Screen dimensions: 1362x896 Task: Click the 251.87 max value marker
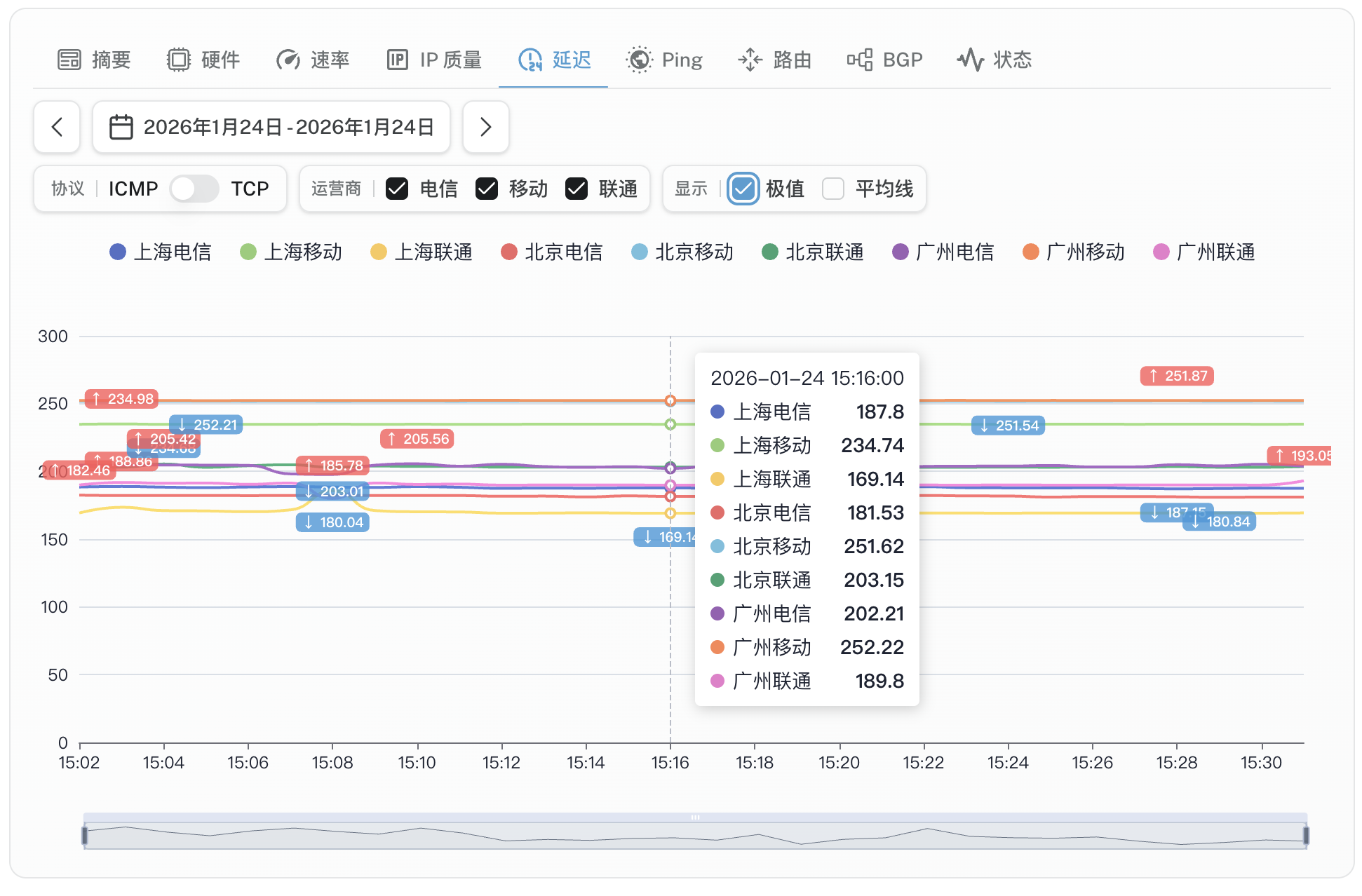tap(1177, 376)
